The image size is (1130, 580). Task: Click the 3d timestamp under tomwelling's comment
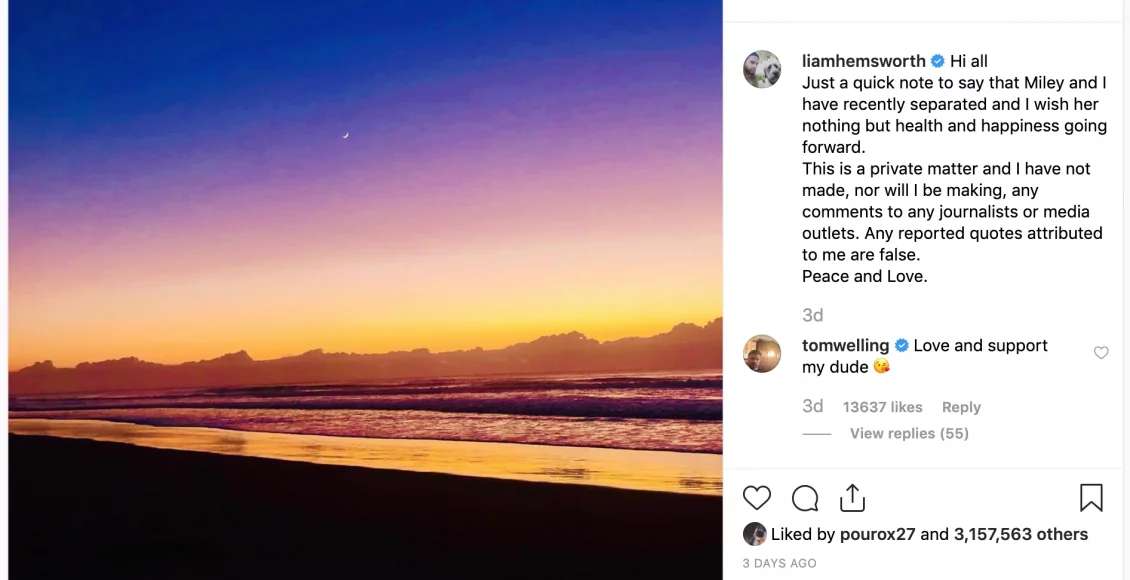pos(812,406)
